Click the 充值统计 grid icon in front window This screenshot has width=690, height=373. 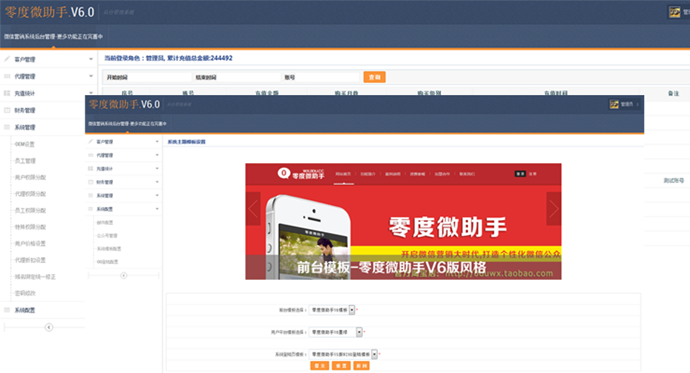[x=91, y=168]
